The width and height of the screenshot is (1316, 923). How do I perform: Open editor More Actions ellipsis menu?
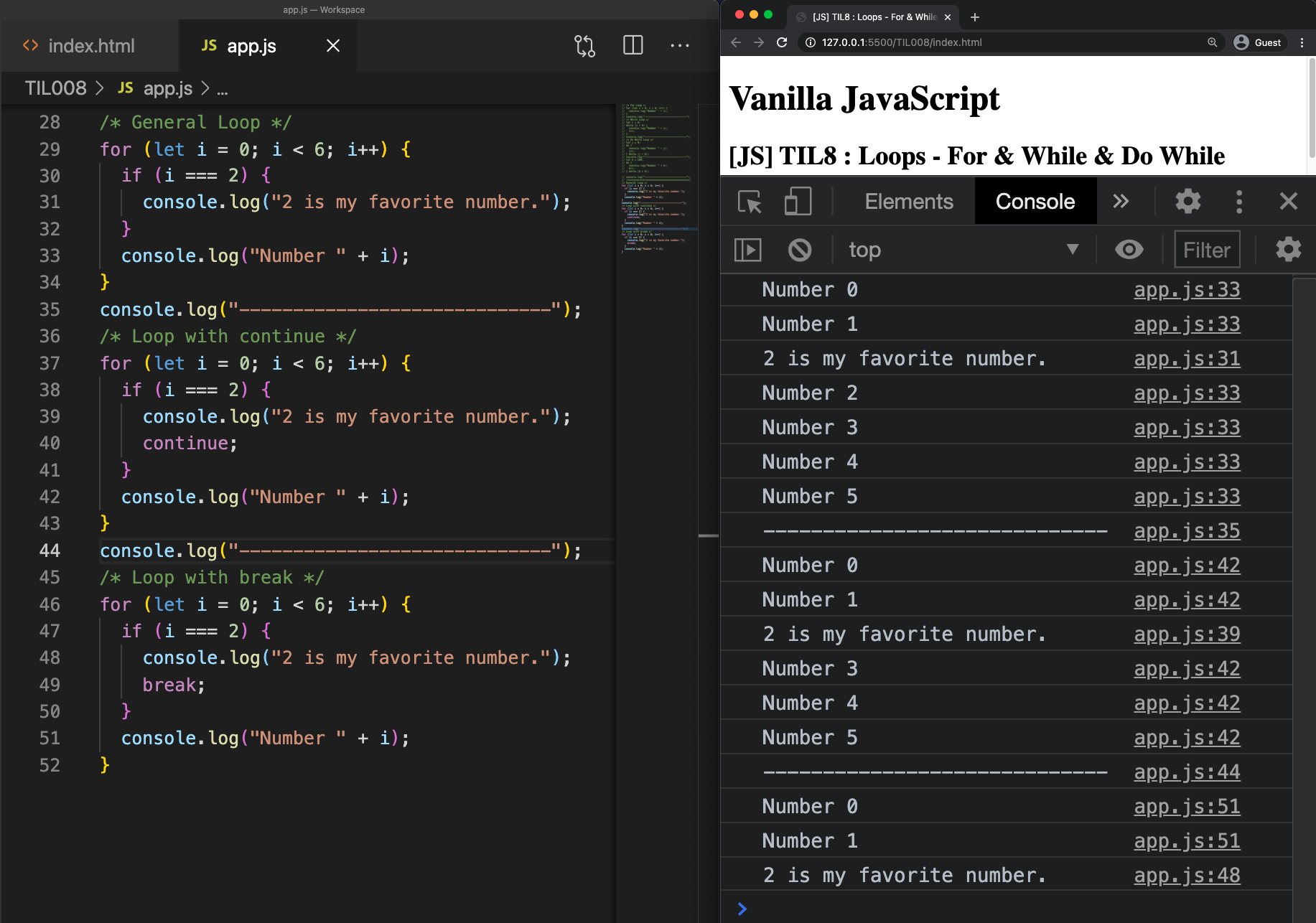pos(679,46)
